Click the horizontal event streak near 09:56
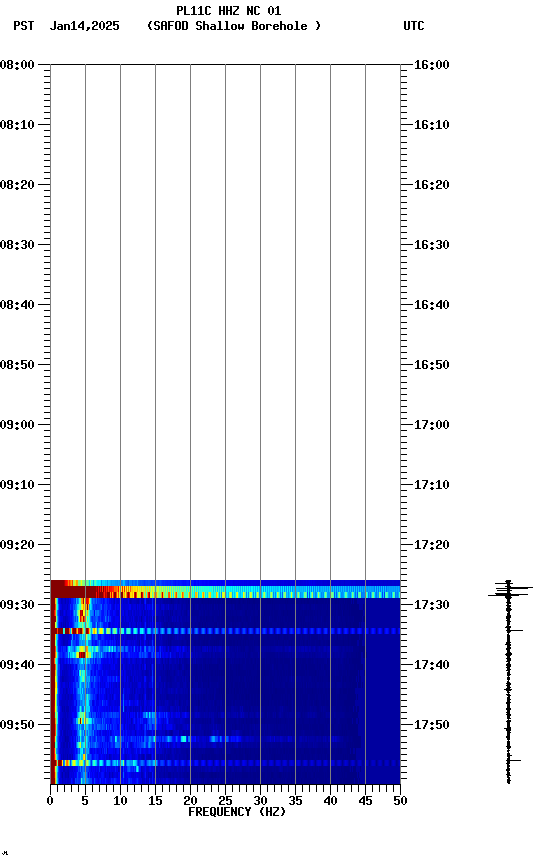552x864 pixels. point(225,763)
